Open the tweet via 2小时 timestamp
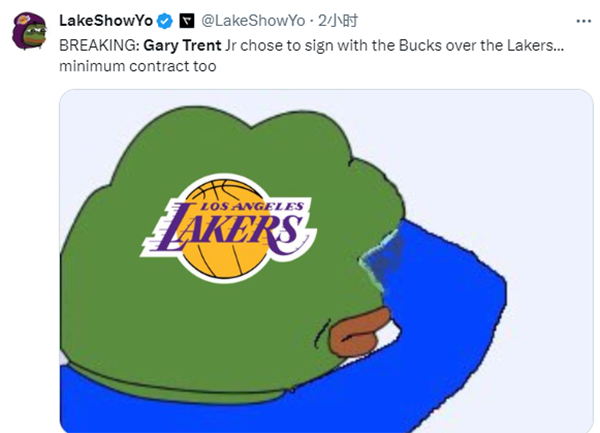This screenshot has width=600, height=433. coord(338,21)
